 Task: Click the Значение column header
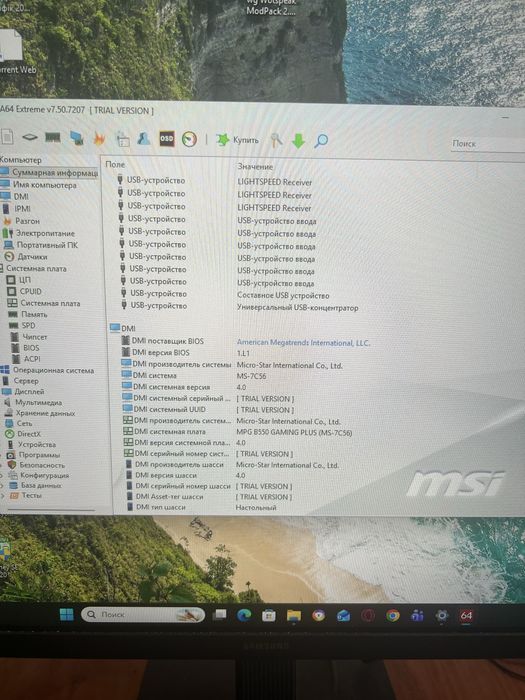click(x=255, y=166)
